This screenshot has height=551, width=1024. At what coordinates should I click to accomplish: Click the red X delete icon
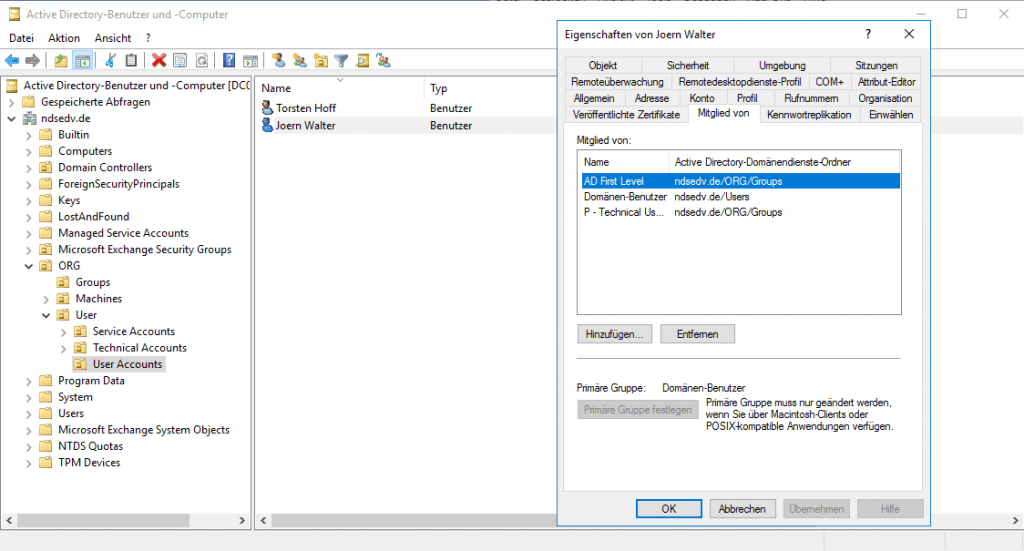coord(158,60)
